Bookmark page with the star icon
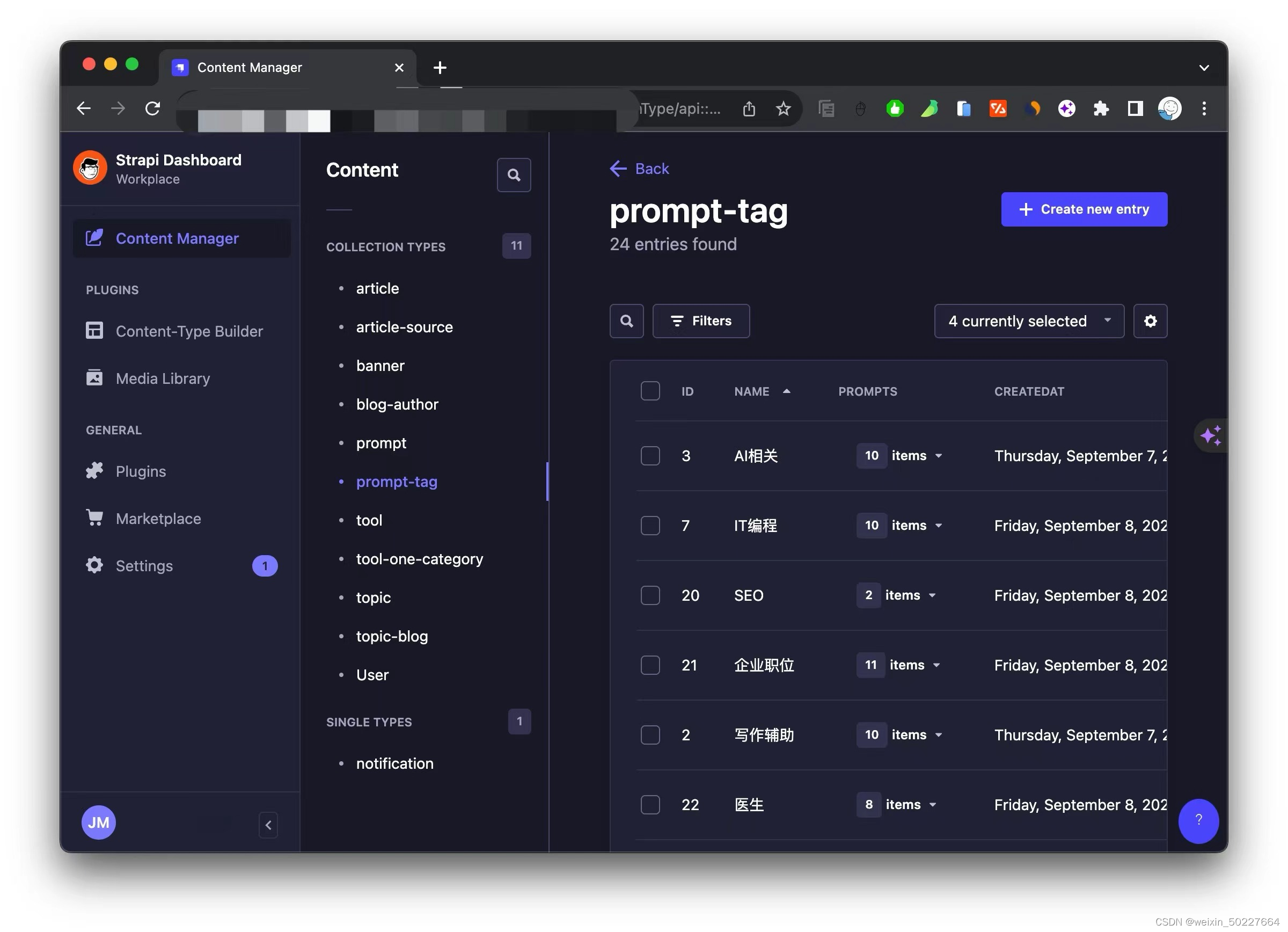Viewport: 1288px width, 932px height. 783,108
